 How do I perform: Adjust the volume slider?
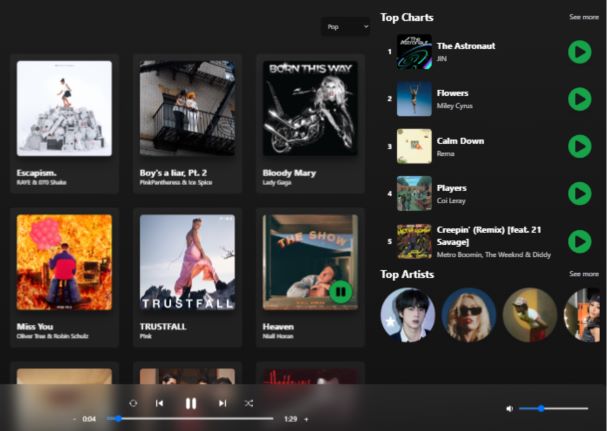[x=554, y=409]
